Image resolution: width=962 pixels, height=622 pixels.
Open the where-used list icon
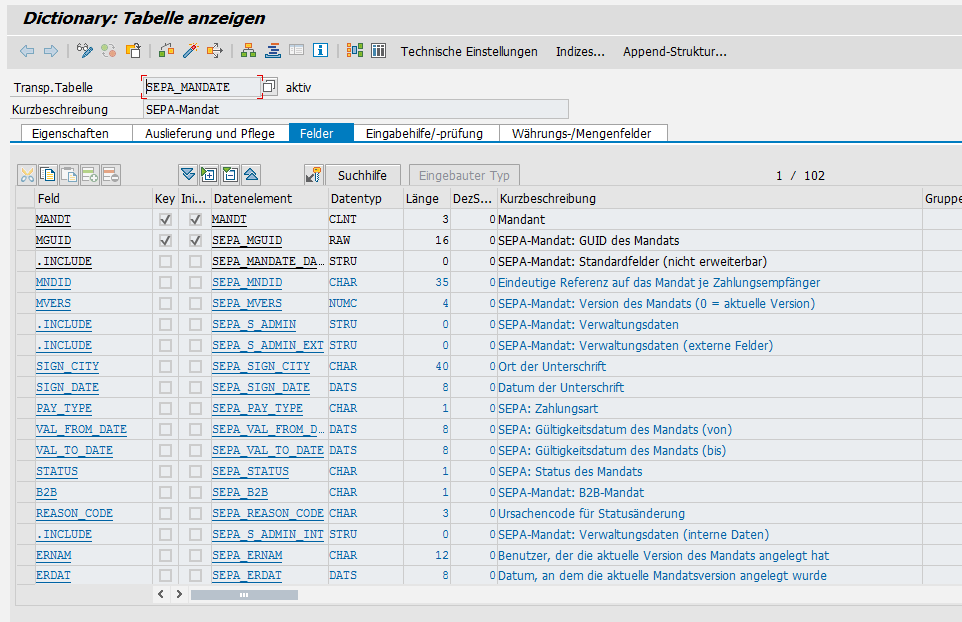pyautogui.click(x=214, y=51)
